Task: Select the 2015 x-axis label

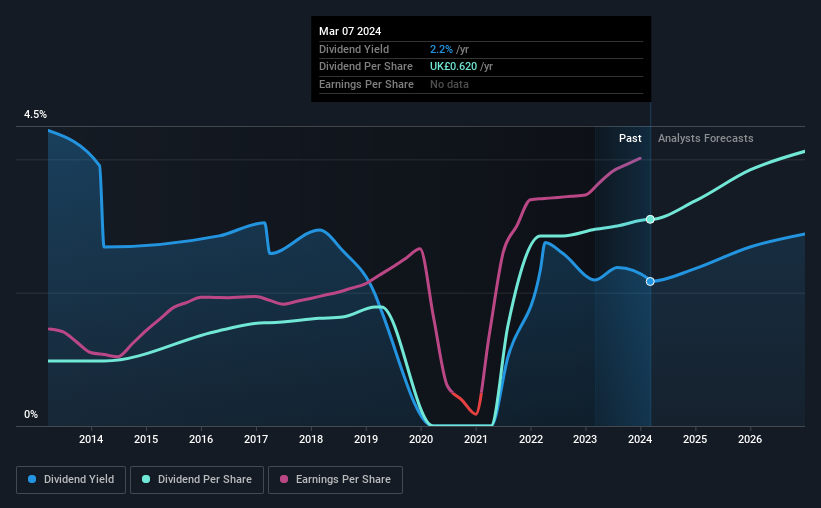Action: pos(146,439)
